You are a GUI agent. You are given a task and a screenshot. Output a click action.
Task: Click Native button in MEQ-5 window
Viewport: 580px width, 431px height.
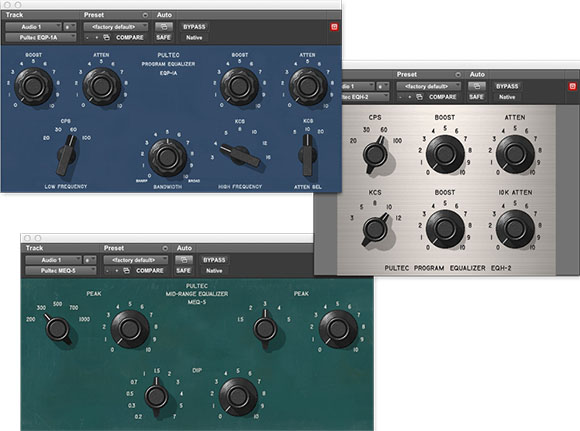click(x=214, y=270)
